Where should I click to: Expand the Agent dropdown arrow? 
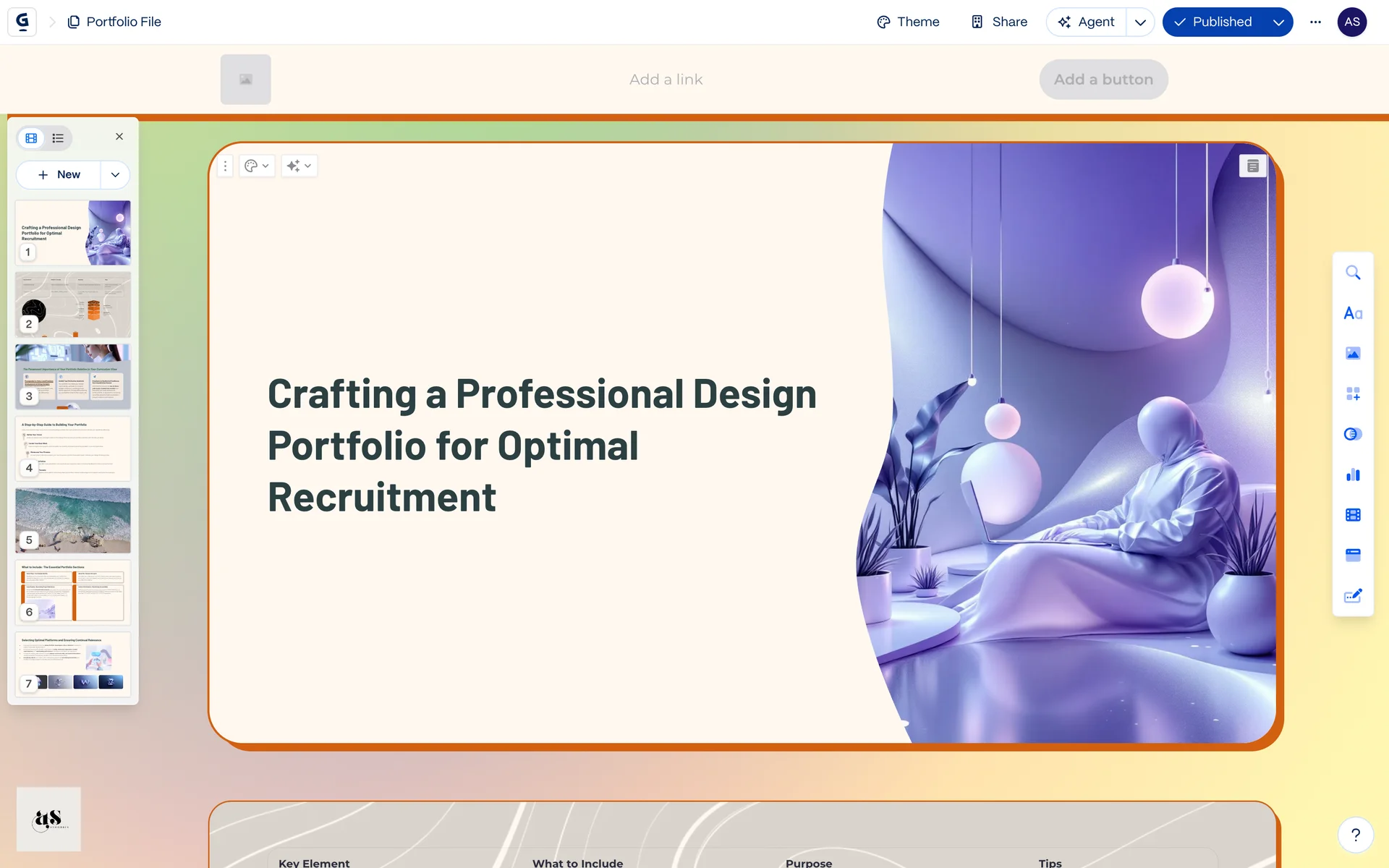point(1140,22)
